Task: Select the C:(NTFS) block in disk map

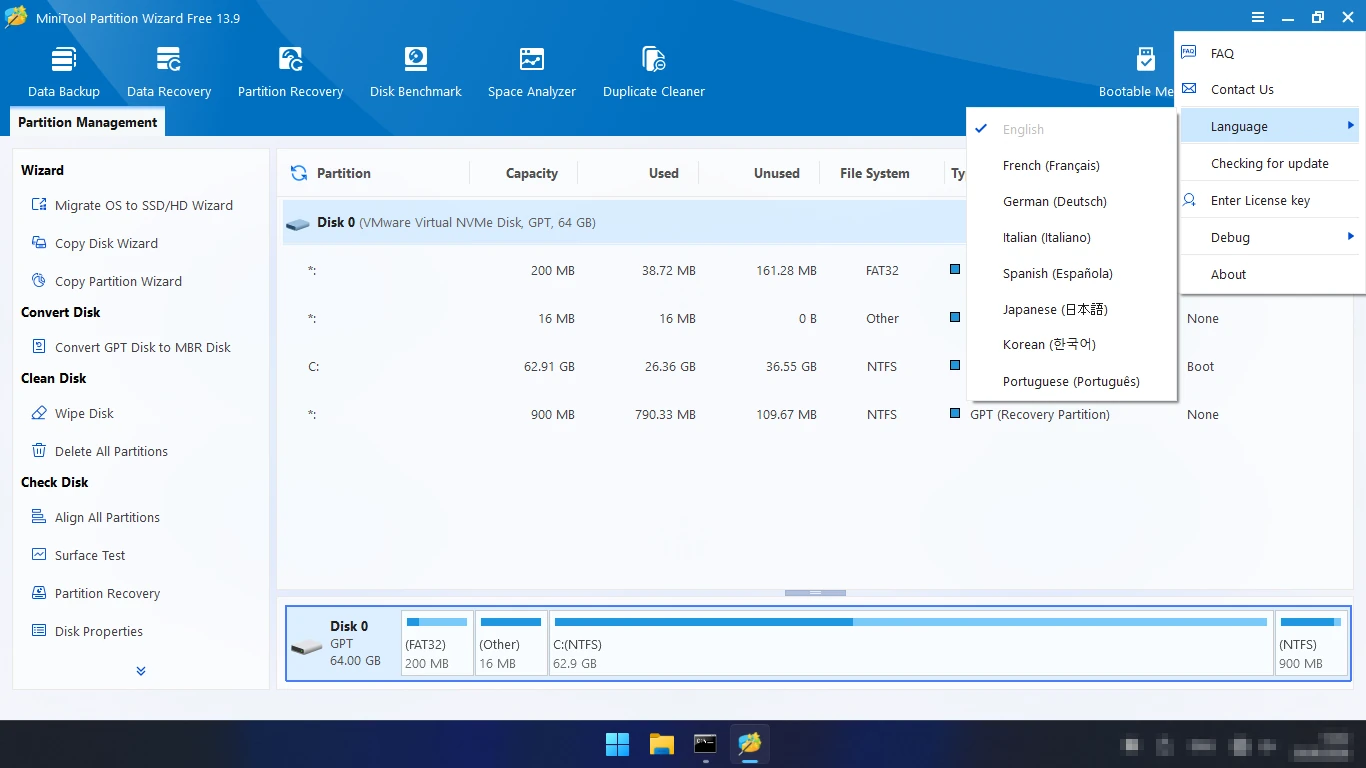Action: click(x=910, y=643)
